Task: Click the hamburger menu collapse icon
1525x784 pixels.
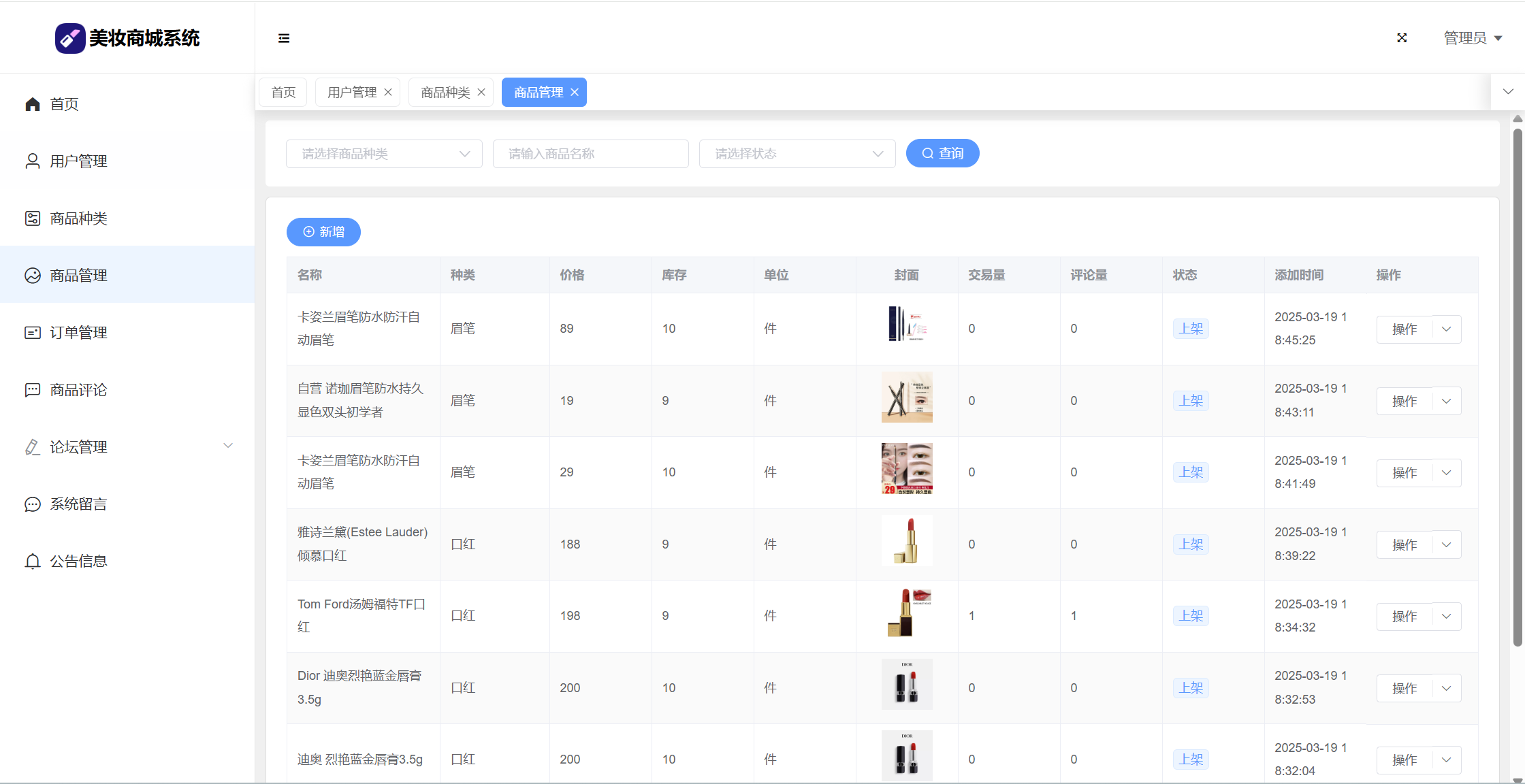Action: tap(284, 38)
